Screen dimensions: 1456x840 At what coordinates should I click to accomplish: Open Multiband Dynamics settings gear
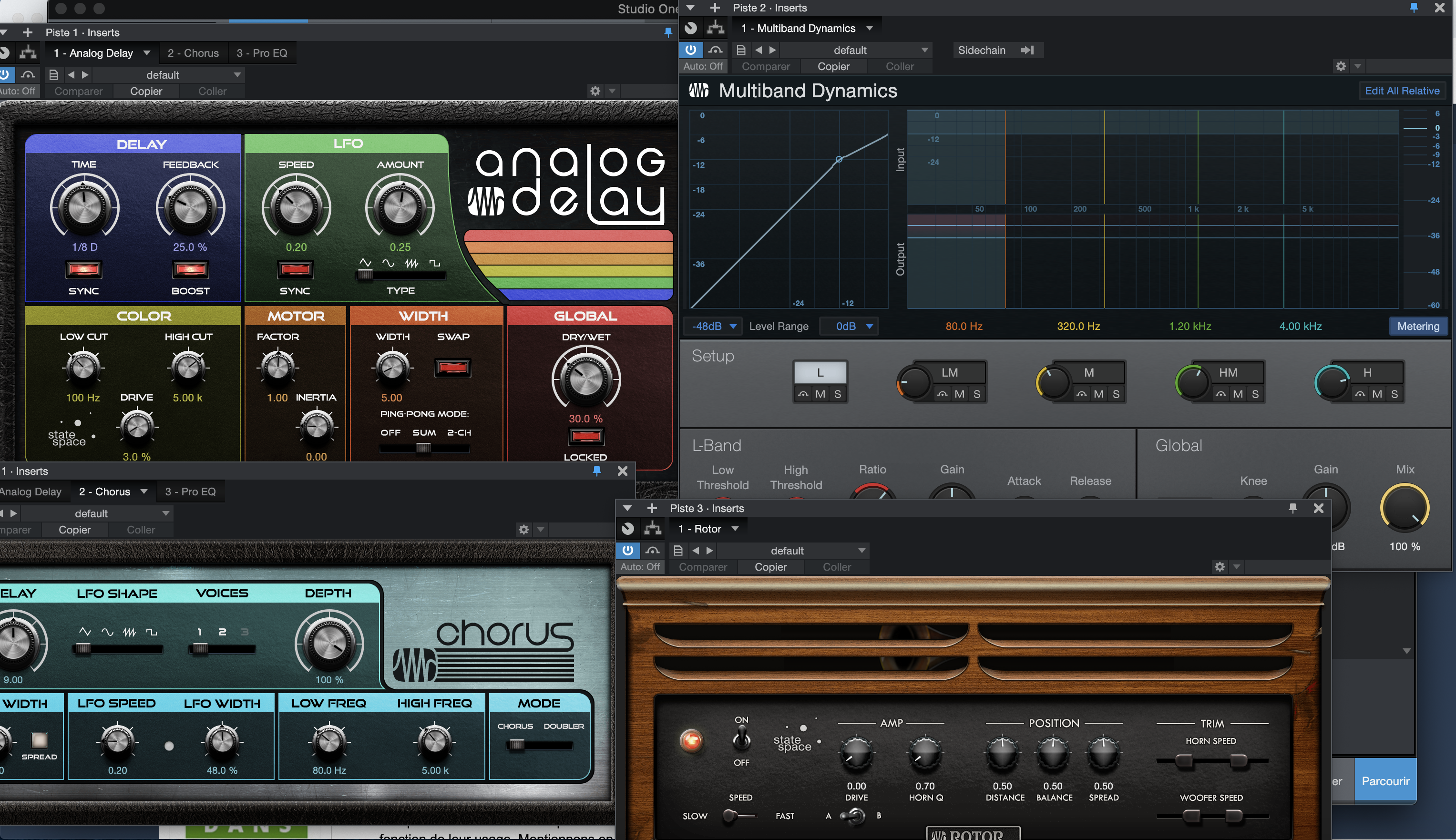(1341, 66)
